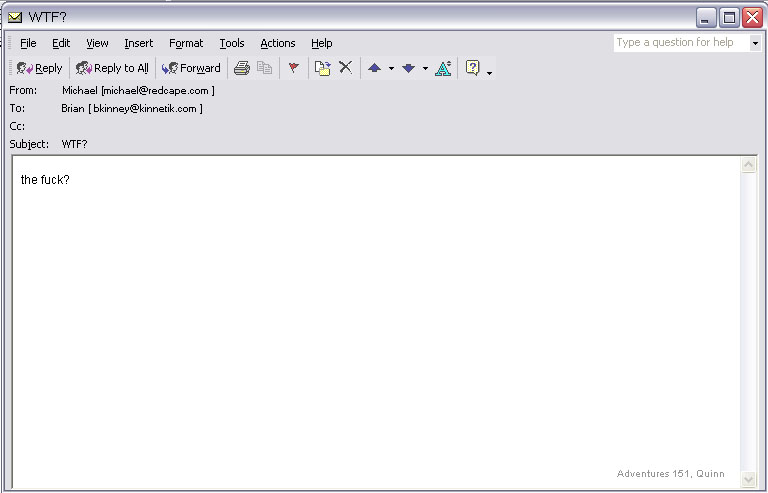Open toolbar options dropdown arrow

489,73
